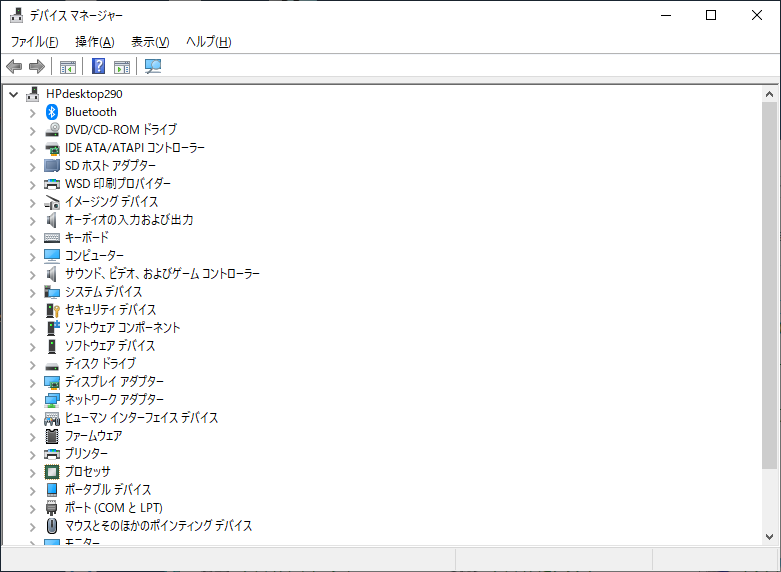Expand the ネットワーク アダプター category
This screenshot has height=572, width=781.
pos(32,401)
